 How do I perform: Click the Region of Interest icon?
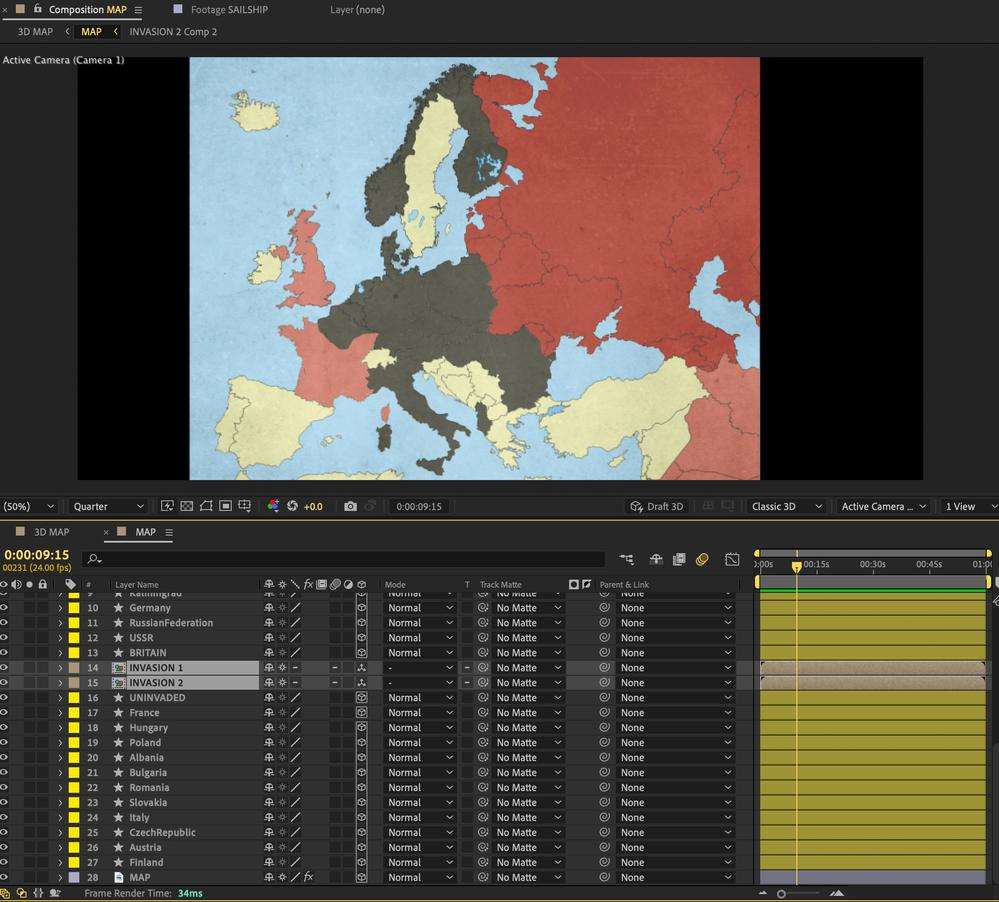click(x=226, y=507)
